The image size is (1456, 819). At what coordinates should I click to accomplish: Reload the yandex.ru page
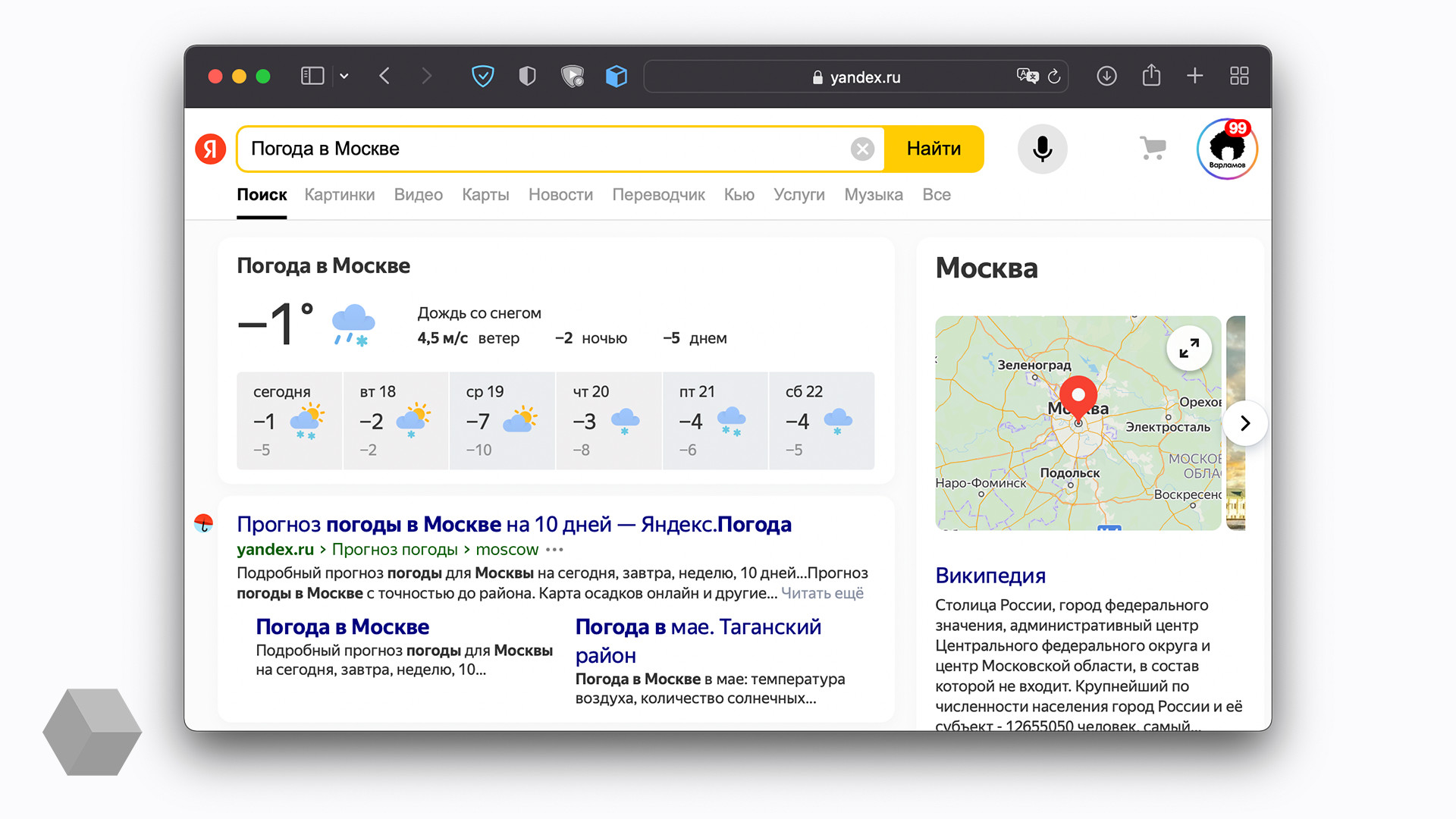click(1054, 77)
